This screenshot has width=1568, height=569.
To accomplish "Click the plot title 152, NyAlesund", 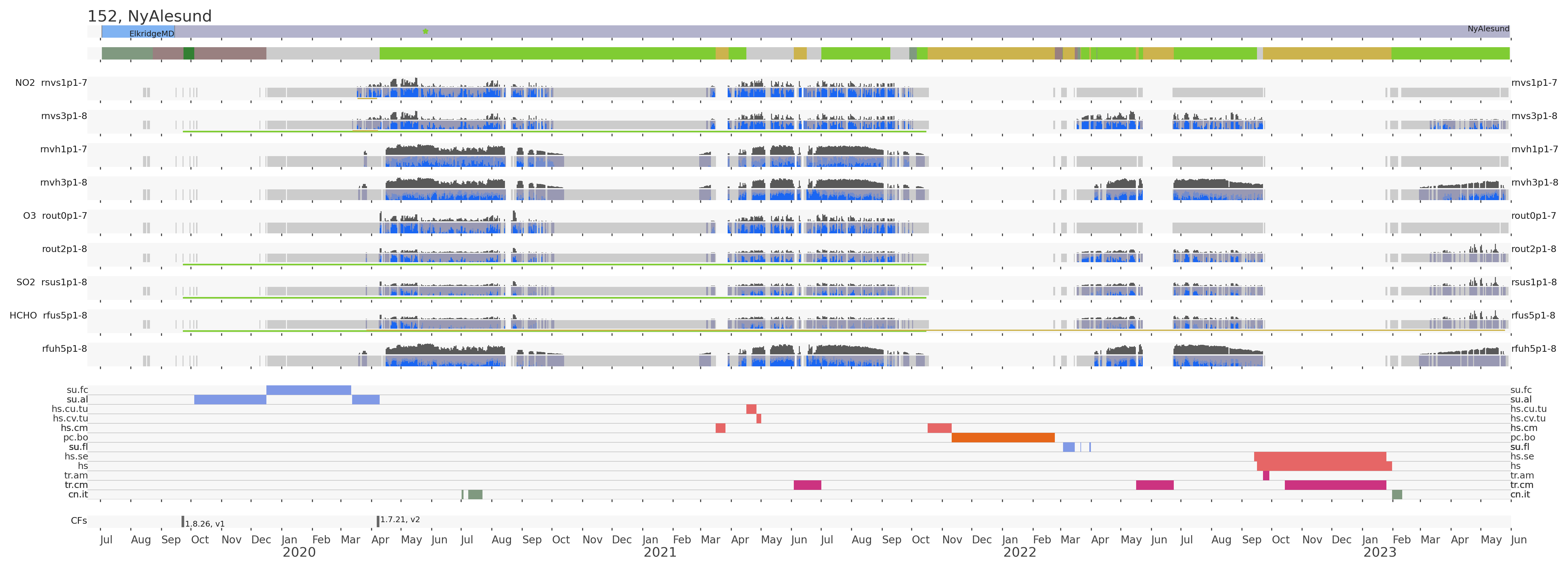I will coord(150,16).
